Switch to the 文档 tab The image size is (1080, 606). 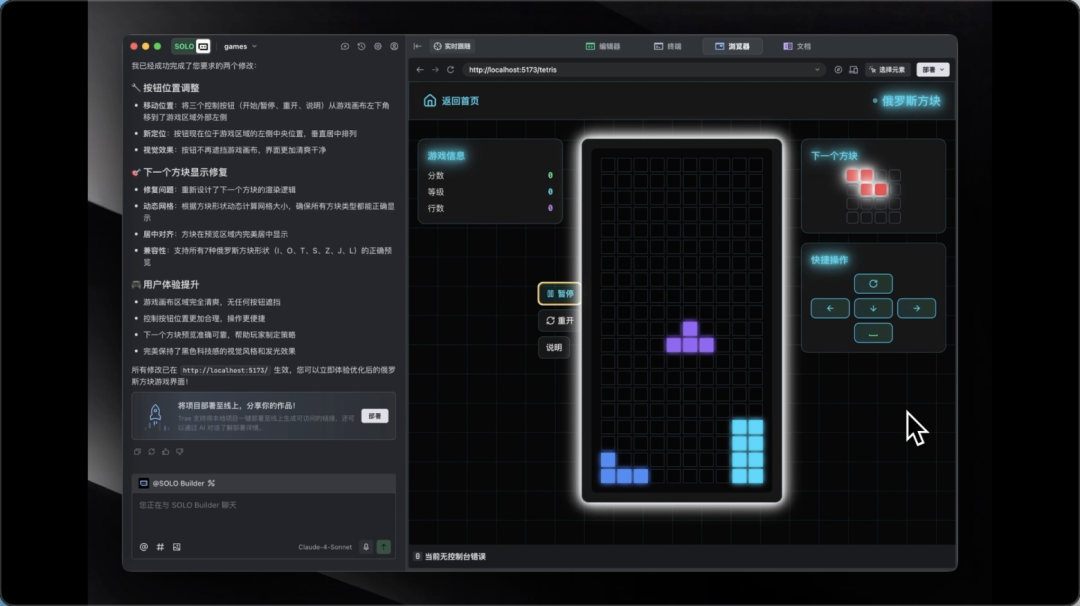point(797,46)
